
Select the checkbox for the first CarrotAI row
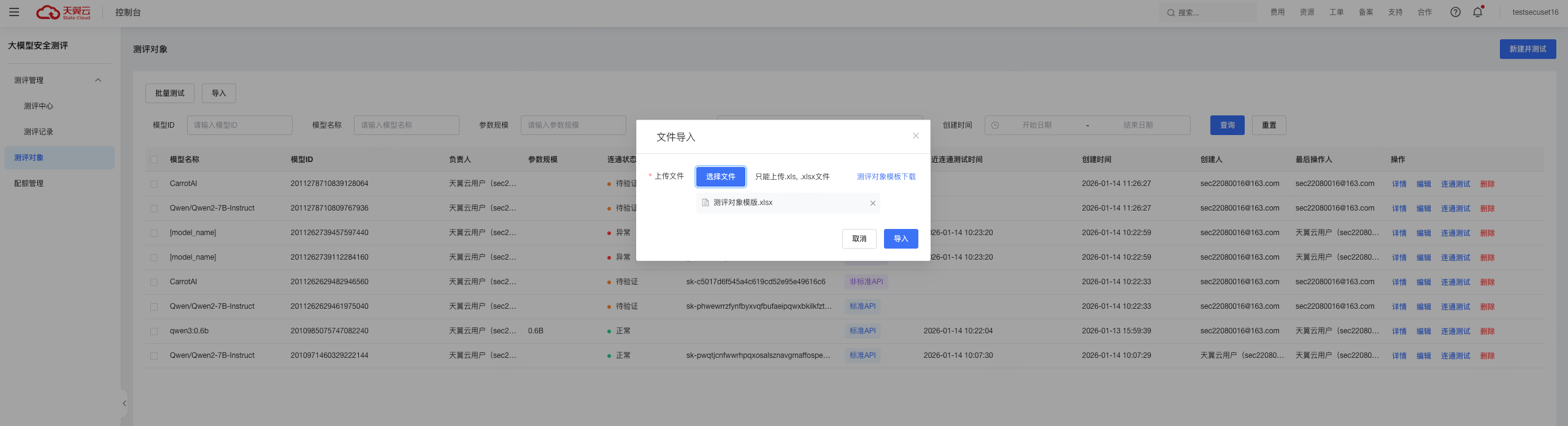[x=154, y=184]
